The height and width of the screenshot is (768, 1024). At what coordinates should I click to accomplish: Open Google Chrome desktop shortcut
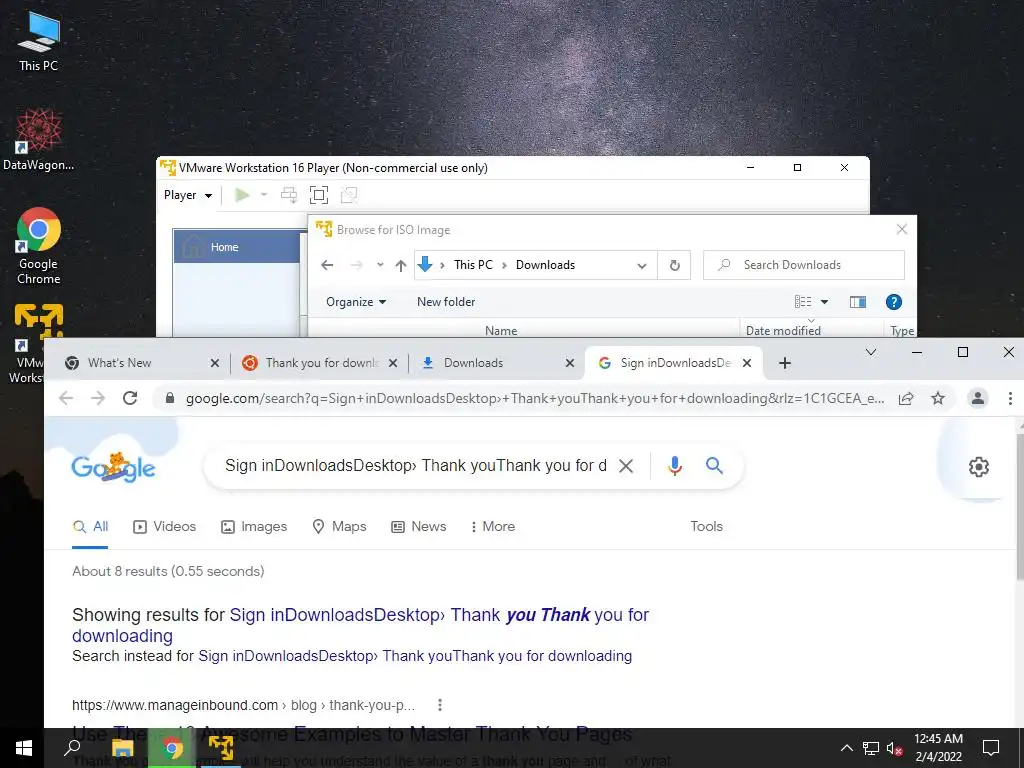39,246
